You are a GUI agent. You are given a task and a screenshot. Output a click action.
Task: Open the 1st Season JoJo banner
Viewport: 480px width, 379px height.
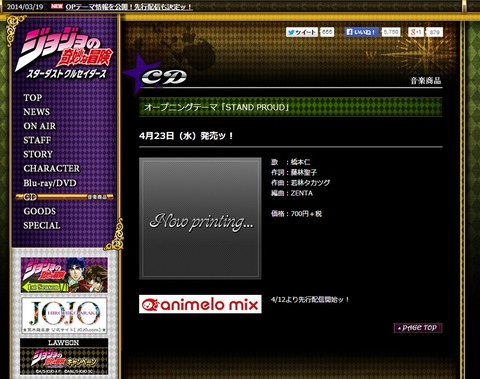(x=64, y=275)
